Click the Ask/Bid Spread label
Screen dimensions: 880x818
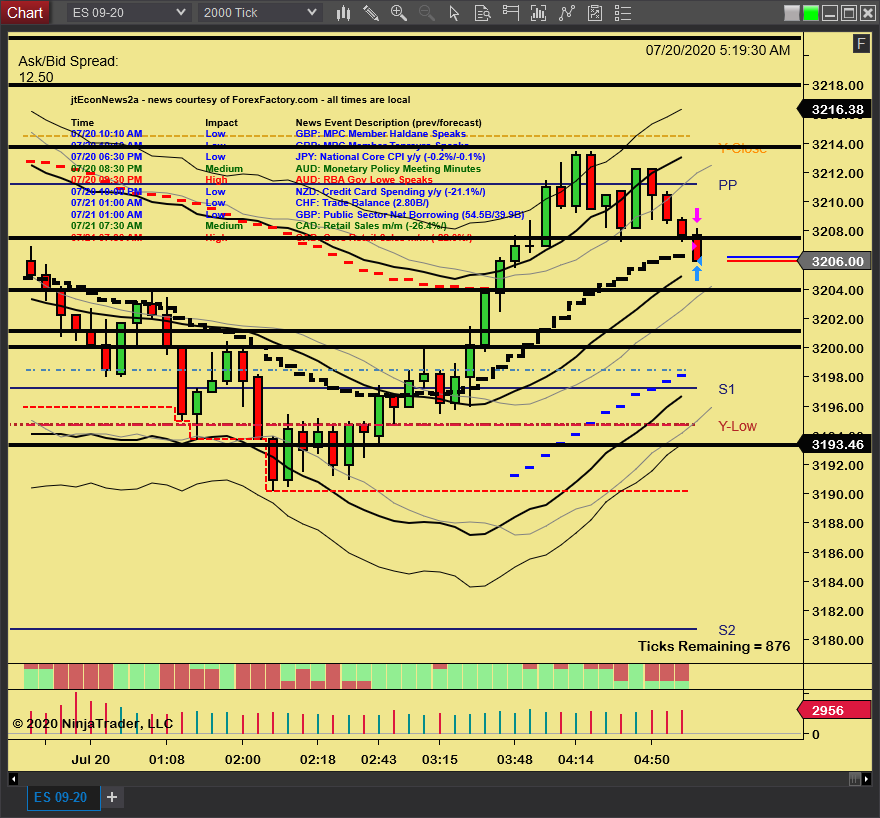tap(68, 61)
